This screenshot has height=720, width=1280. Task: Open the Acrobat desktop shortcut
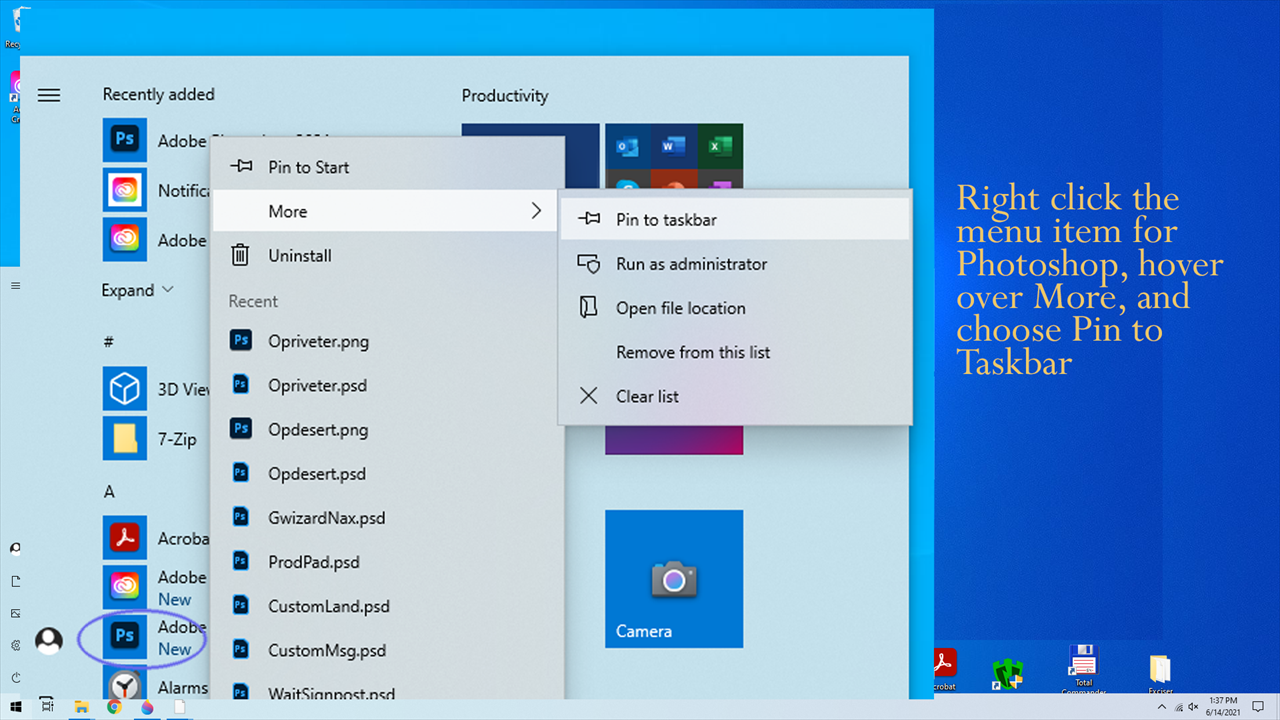click(x=943, y=669)
